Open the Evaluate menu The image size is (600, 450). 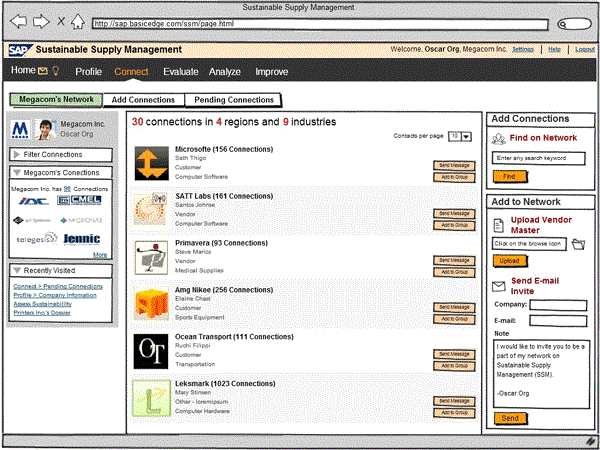[x=181, y=72]
